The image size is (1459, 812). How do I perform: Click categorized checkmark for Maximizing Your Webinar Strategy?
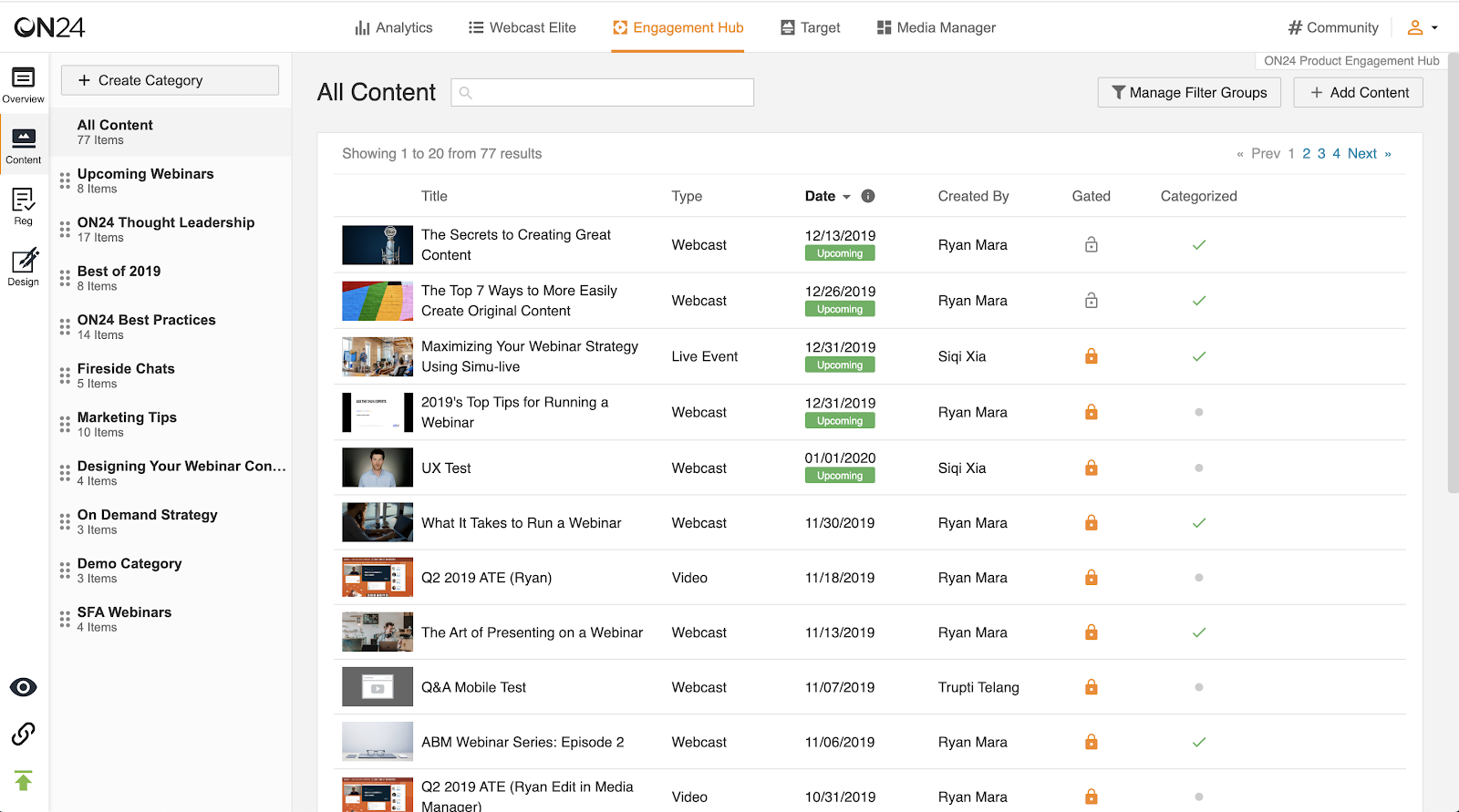[1199, 356]
